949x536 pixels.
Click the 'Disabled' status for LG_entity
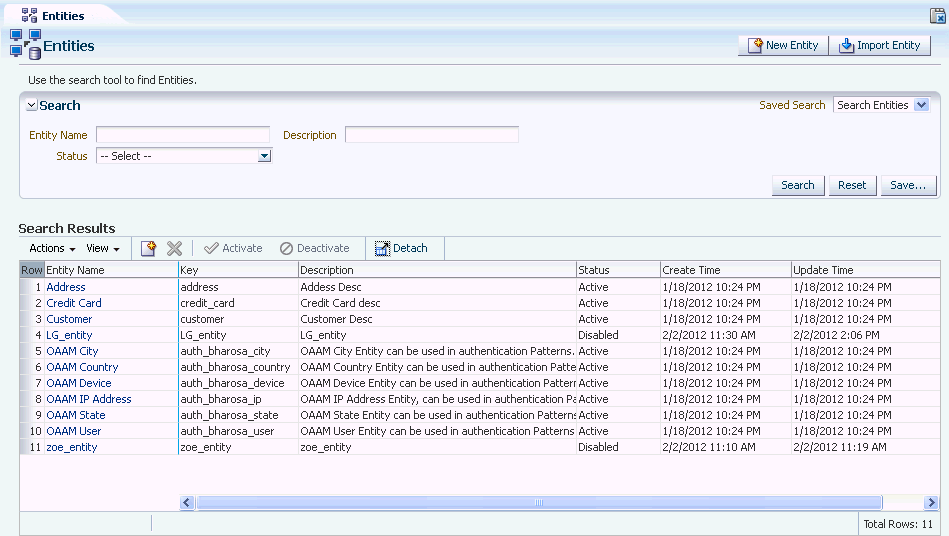click(x=598, y=335)
